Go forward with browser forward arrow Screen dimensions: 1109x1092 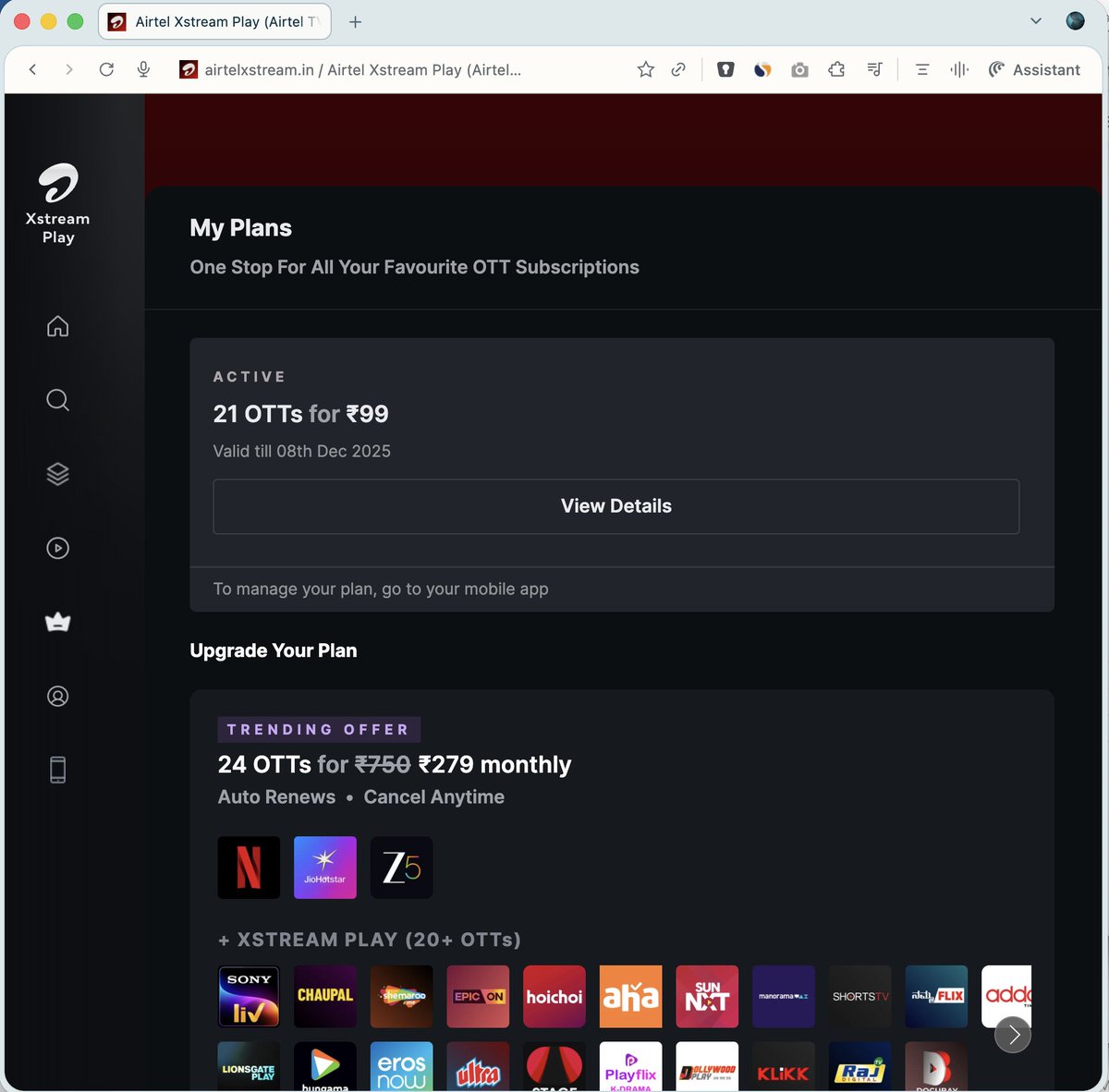click(x=68, y=69)
